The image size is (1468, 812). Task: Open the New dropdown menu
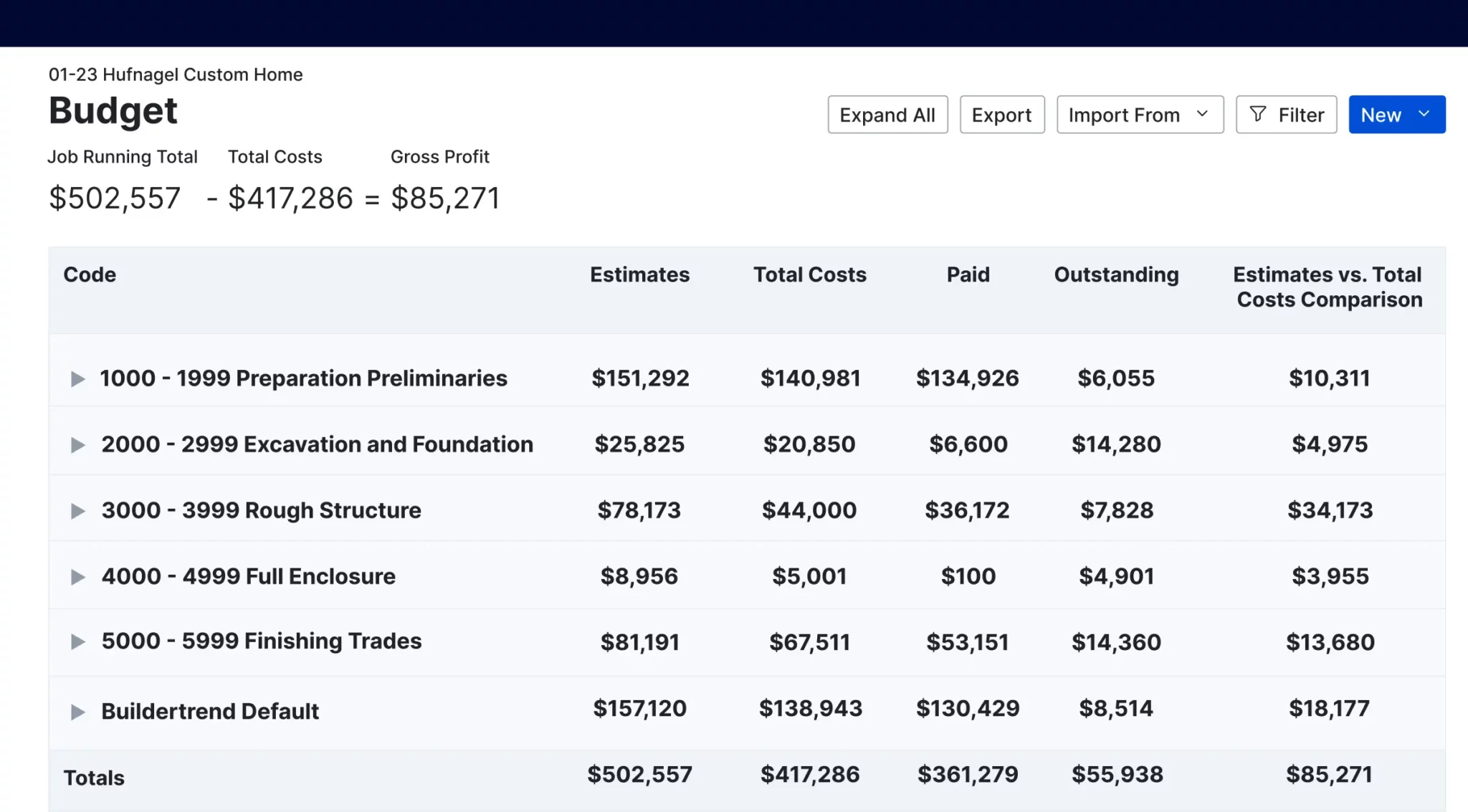[1396, 114]
